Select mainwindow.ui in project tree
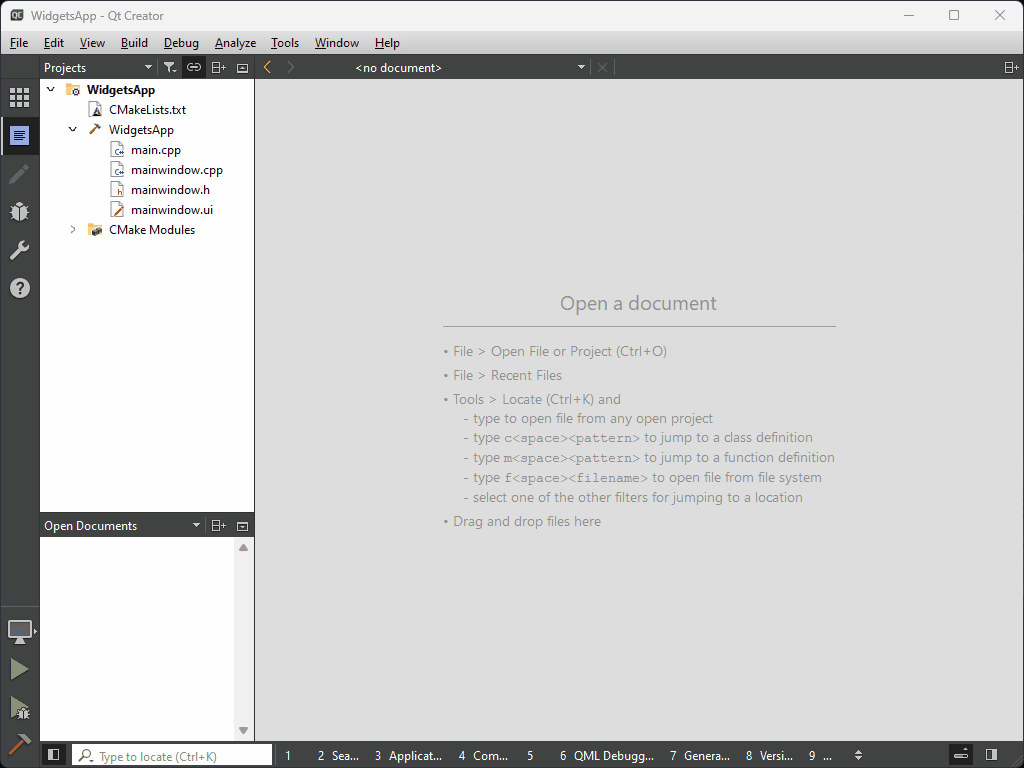 pos(171,210)
